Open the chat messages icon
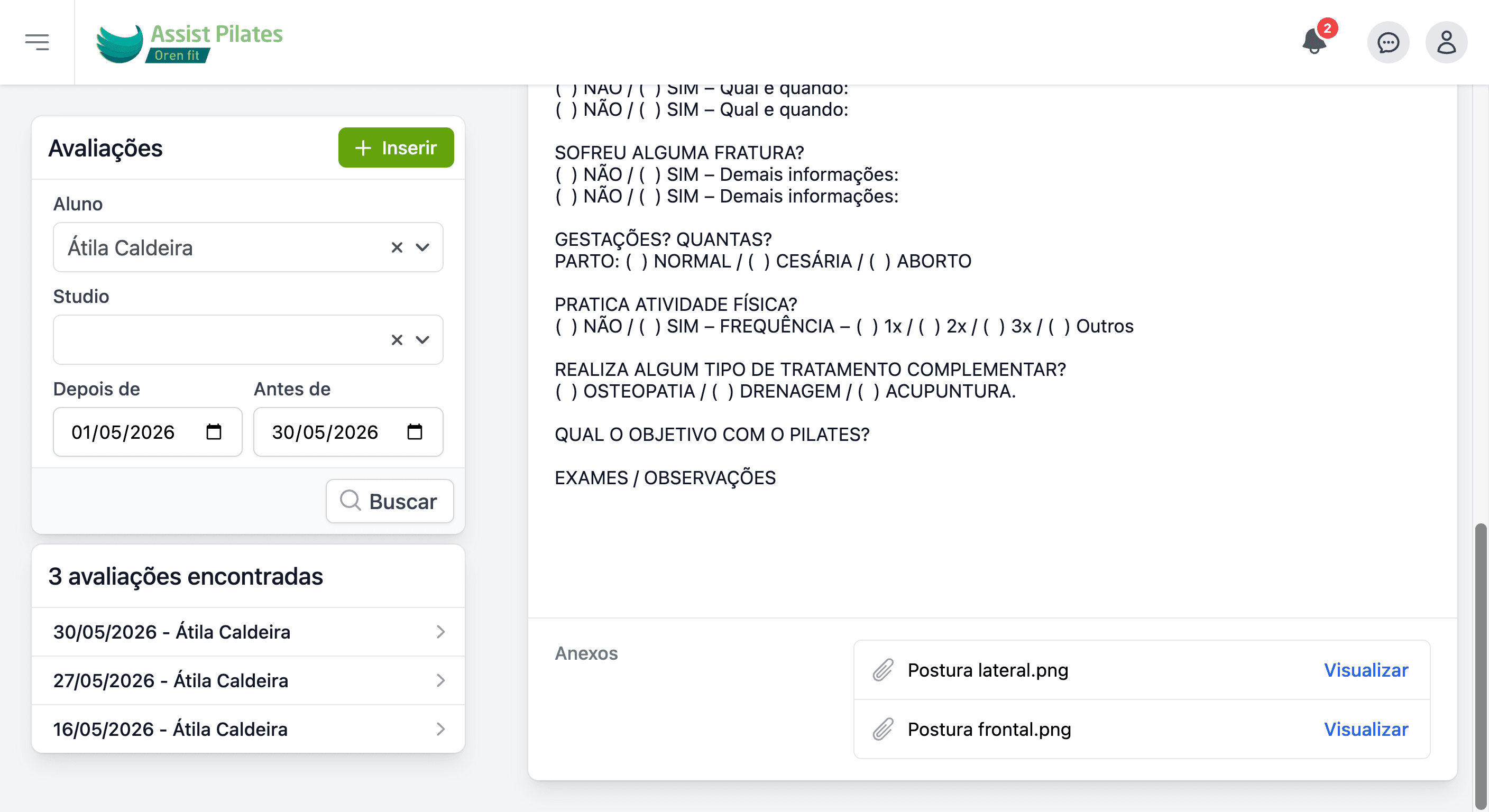The height and width of the screenshot is (812, 1489). tap(1388, 42)
